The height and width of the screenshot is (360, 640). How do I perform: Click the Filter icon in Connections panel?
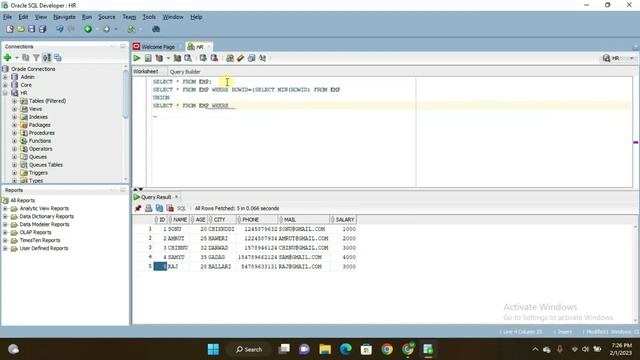tap(36, 58)
